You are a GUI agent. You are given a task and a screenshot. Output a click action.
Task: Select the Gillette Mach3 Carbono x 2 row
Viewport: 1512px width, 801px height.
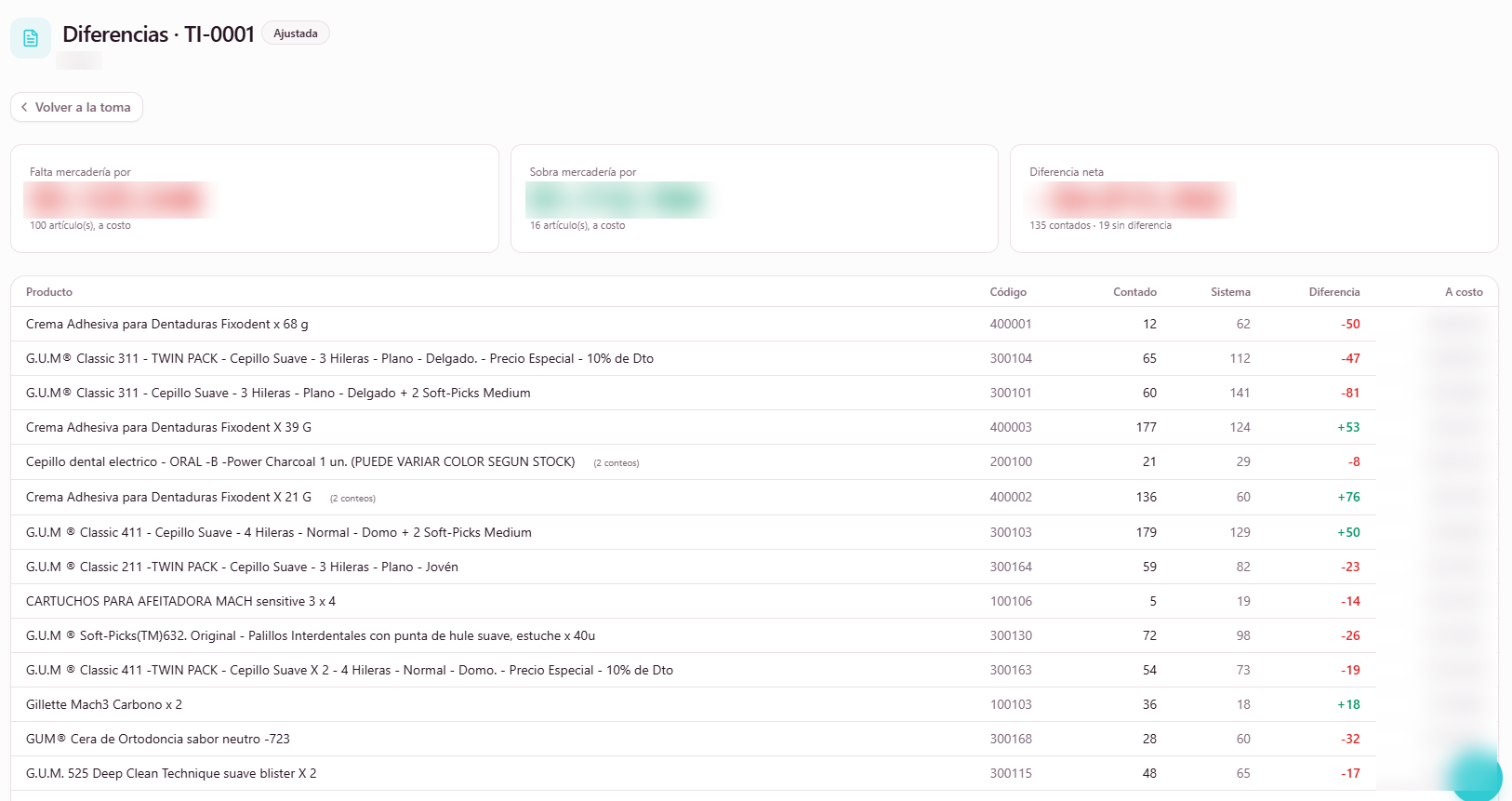pos(754,704)
